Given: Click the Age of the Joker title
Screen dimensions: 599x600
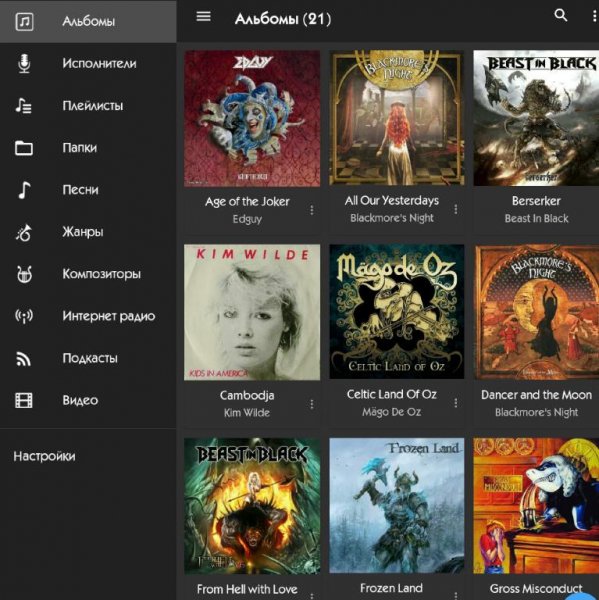Looking at the screenshot, I should pos(247,202).
